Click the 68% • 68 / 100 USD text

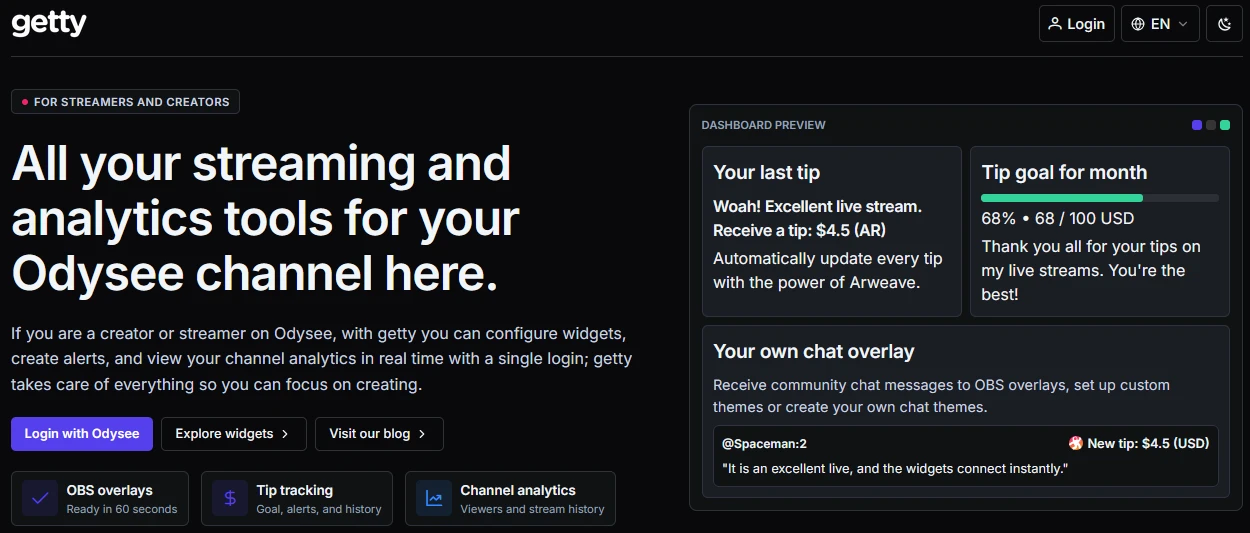click(1057, 218)
